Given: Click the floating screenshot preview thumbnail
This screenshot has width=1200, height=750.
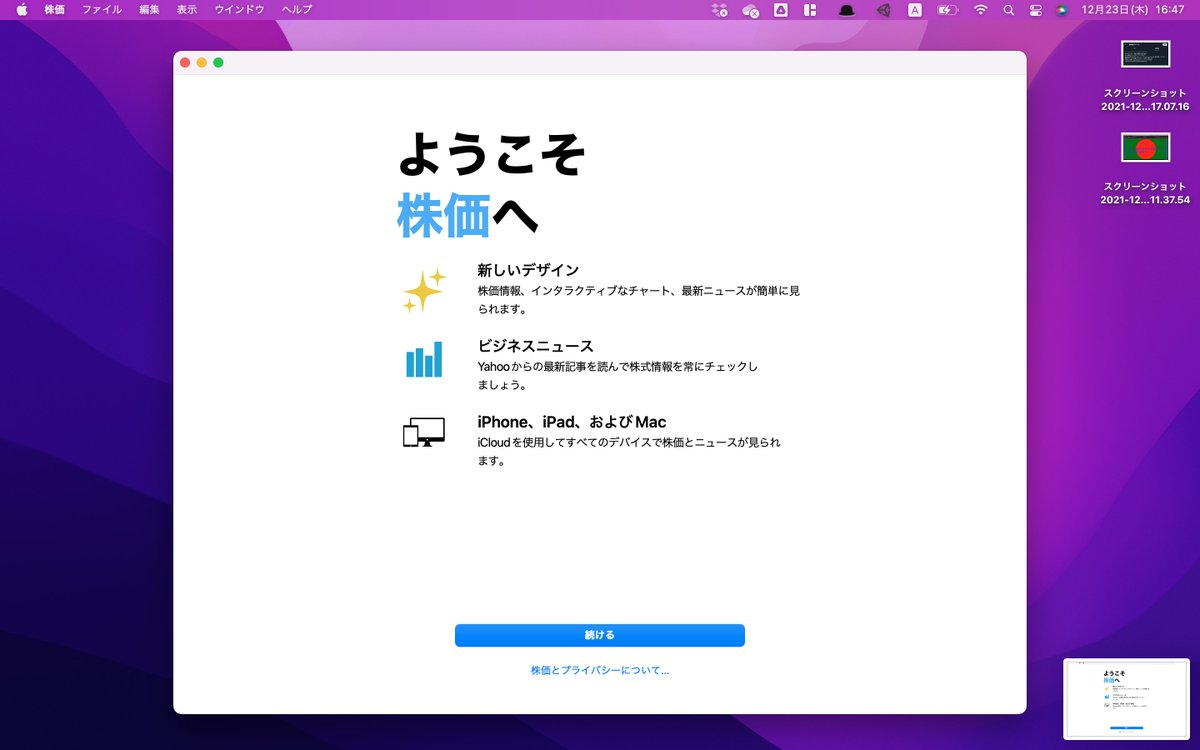Looking at the screenshot, I should (x=1126, y=698).
